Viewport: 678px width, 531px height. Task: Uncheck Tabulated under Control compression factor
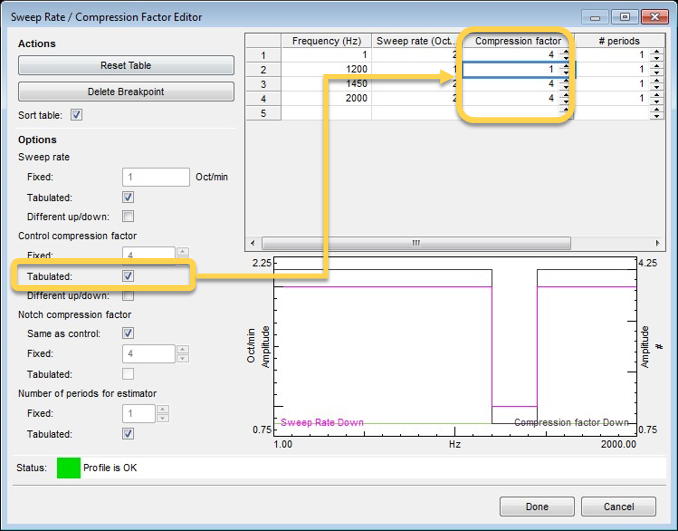tap(128, 276)
